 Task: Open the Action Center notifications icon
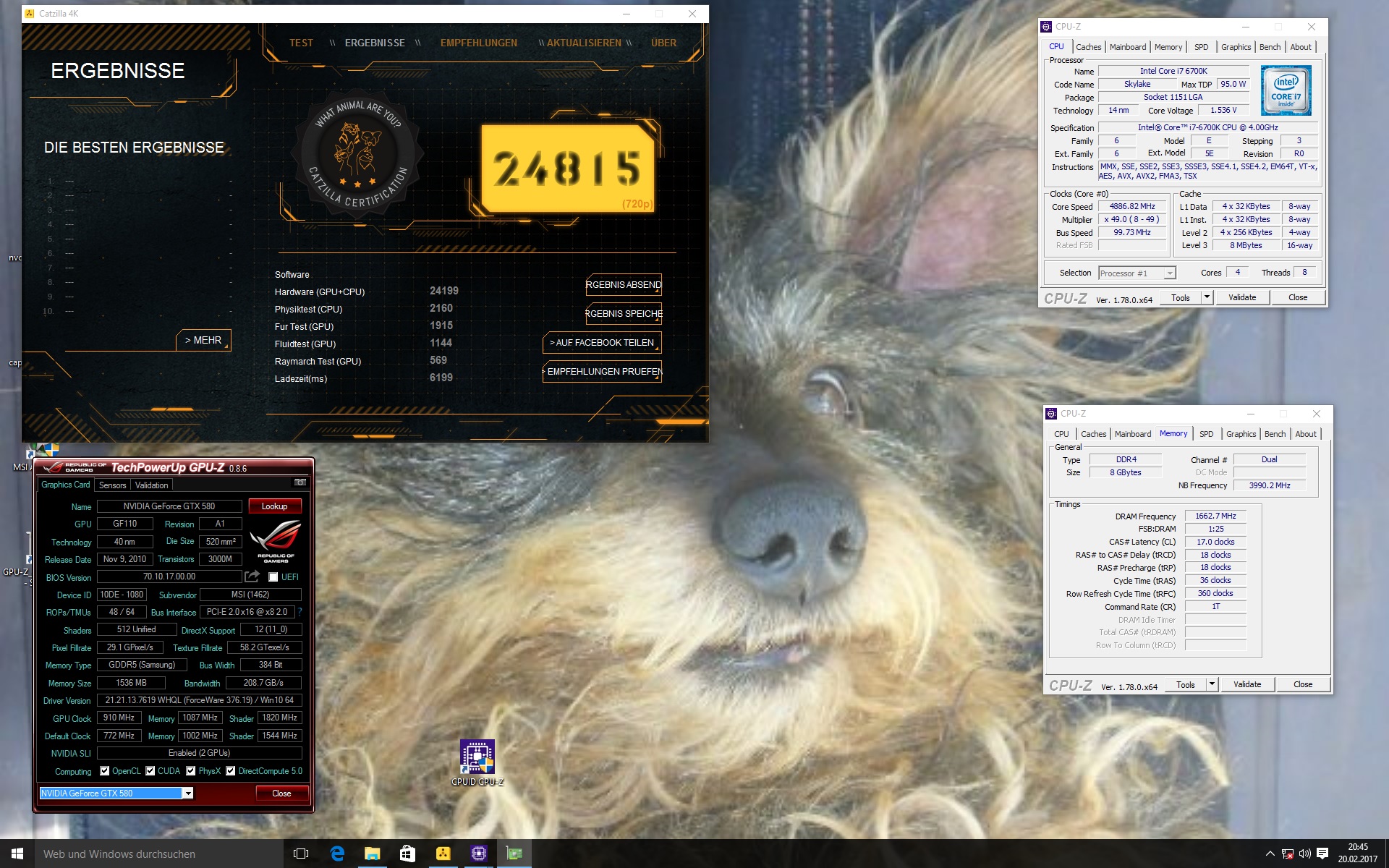(1322, 854)
